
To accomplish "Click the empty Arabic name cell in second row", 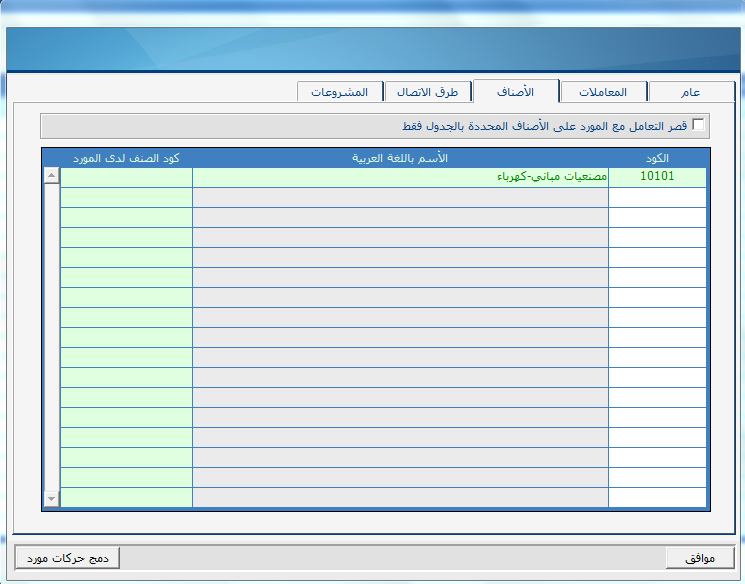I will pyautogui.click(x=400, y=197).
